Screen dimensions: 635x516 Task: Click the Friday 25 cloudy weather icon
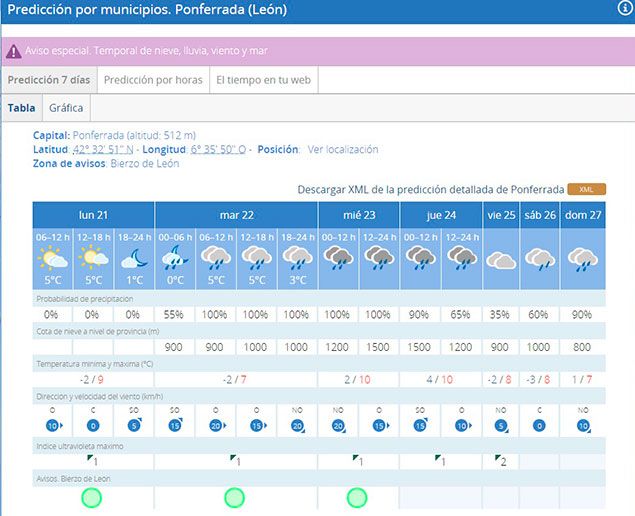tap(500, 259)
